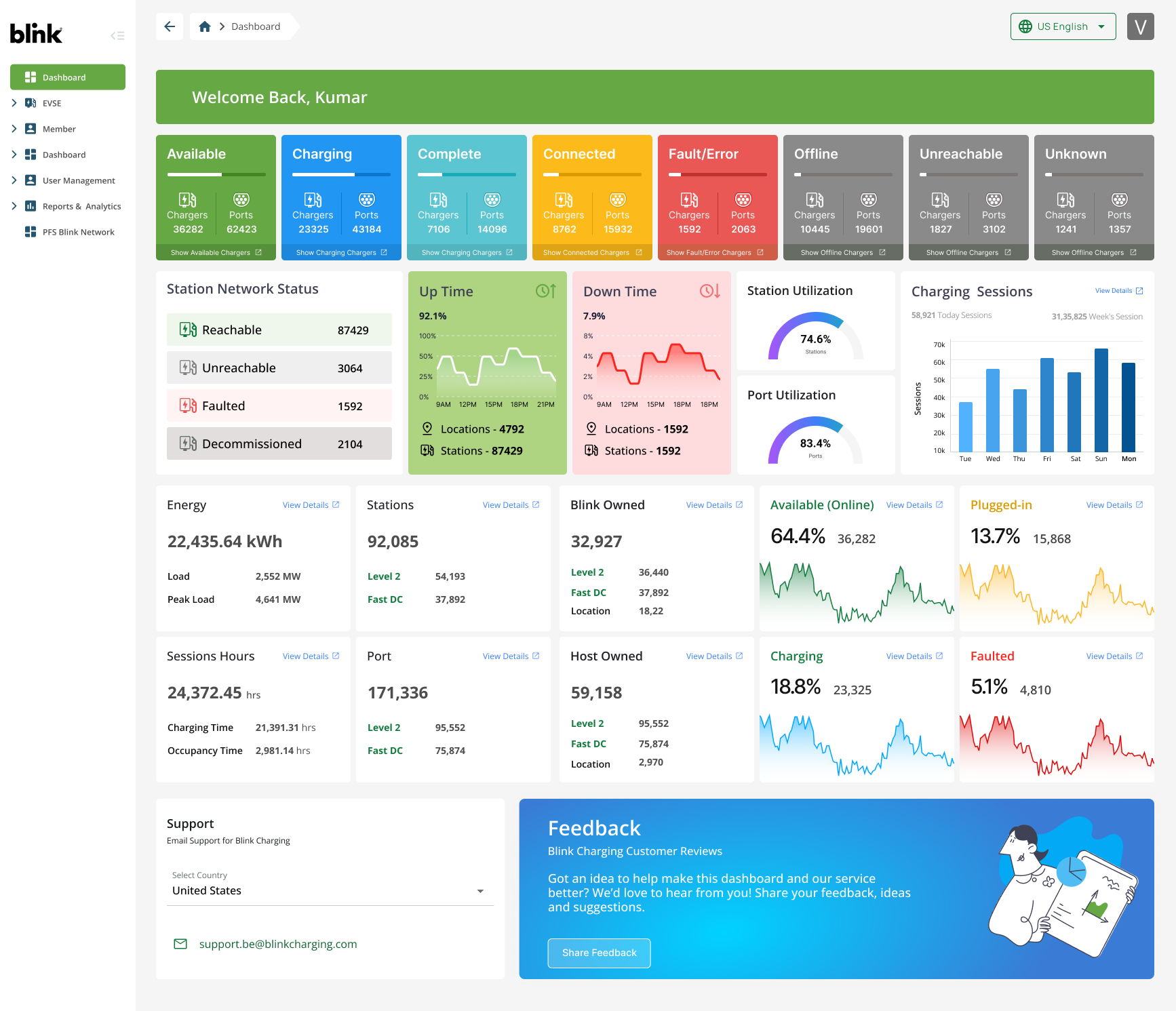Click the back arrow button
This screenshot has width=1176, height=1011.
click(x=170, y=26)
